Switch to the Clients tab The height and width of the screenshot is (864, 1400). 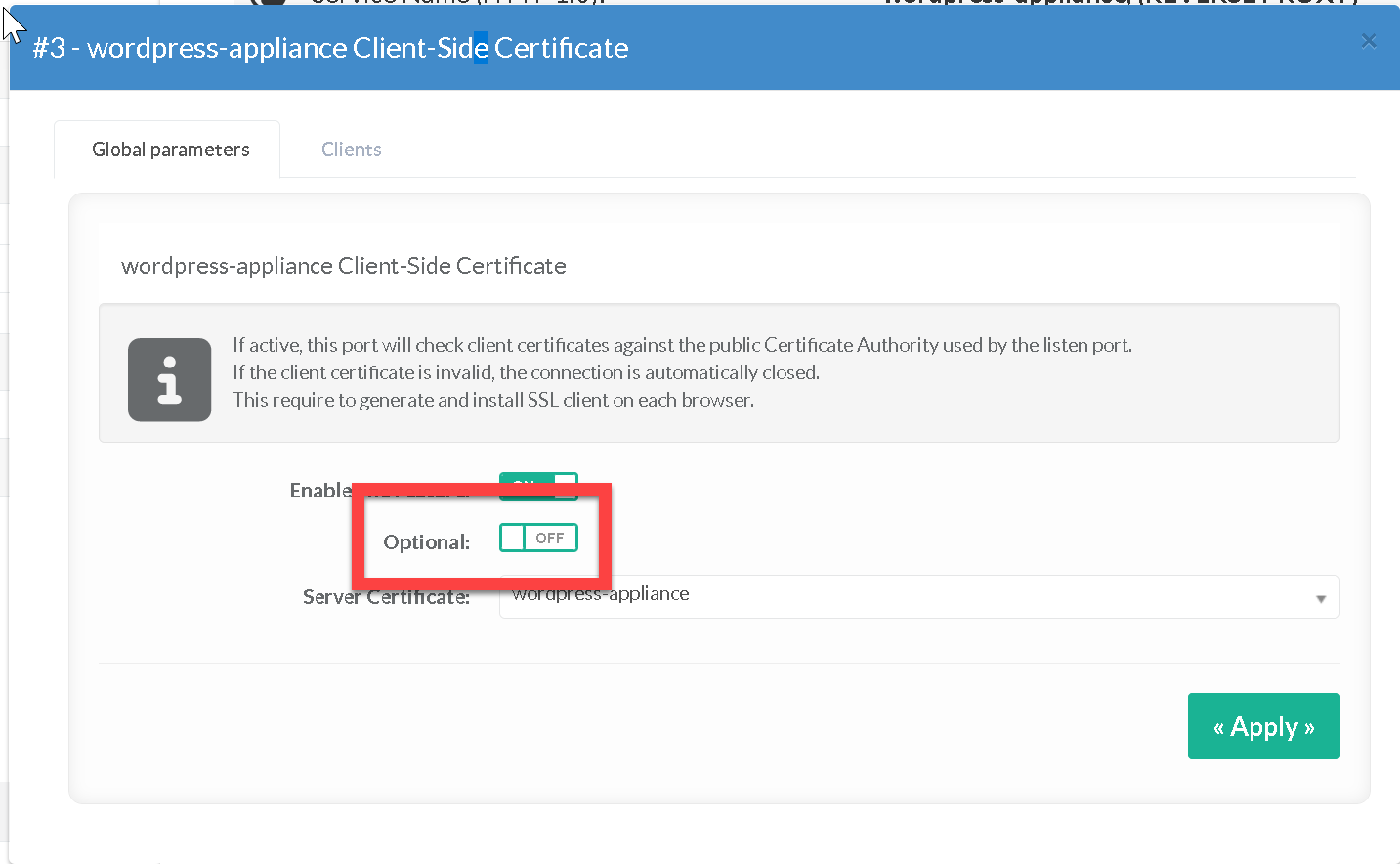click(x=351, y=150)
